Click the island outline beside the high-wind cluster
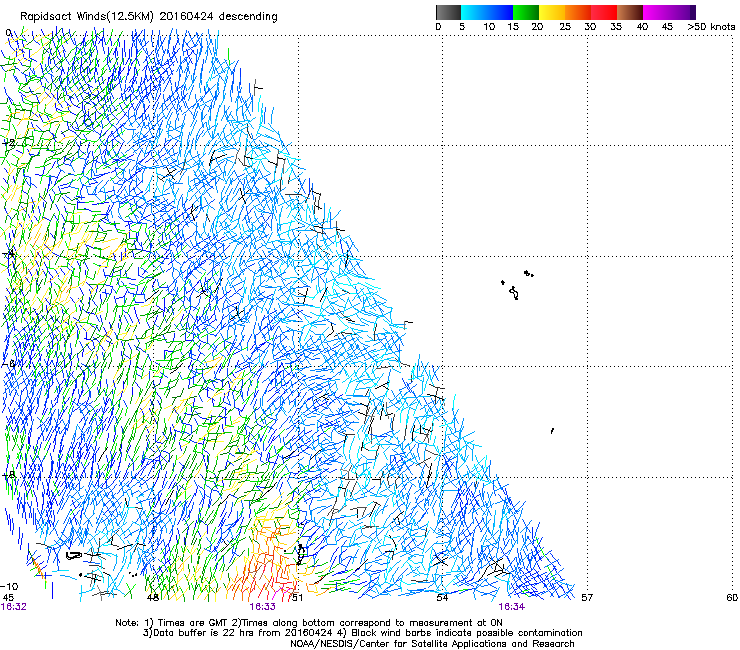Image resolution: width=740 pixels, height=650 pixels. (x=301, y=554)
